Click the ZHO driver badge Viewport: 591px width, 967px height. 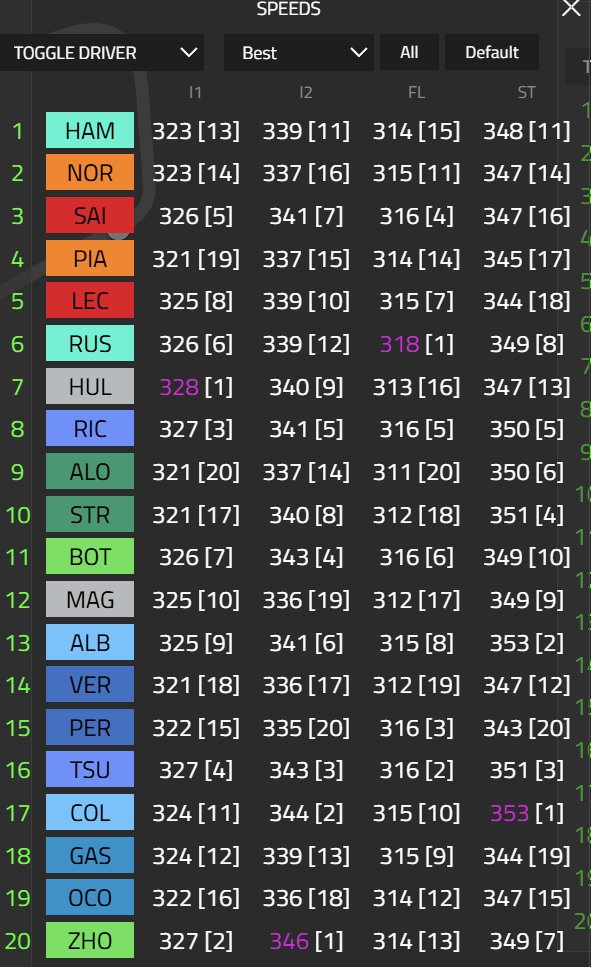90,940
